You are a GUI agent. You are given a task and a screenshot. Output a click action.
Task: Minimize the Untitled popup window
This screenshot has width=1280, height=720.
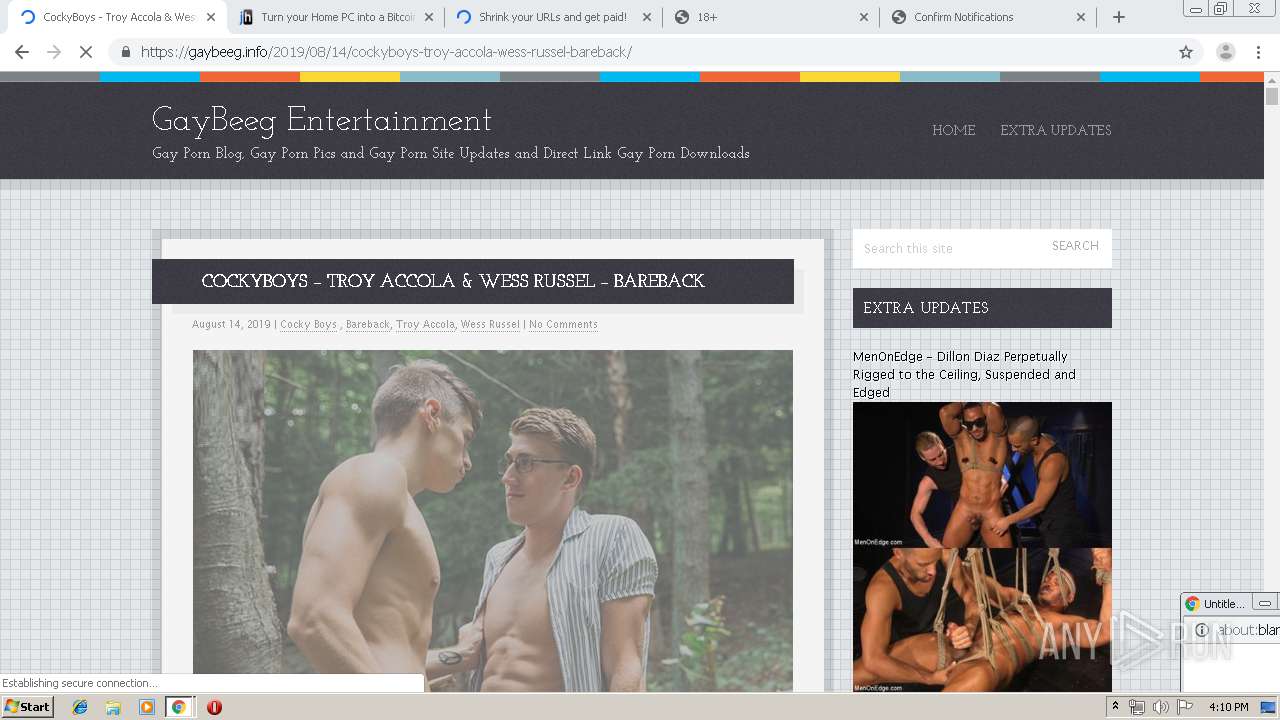point(1264,604)
